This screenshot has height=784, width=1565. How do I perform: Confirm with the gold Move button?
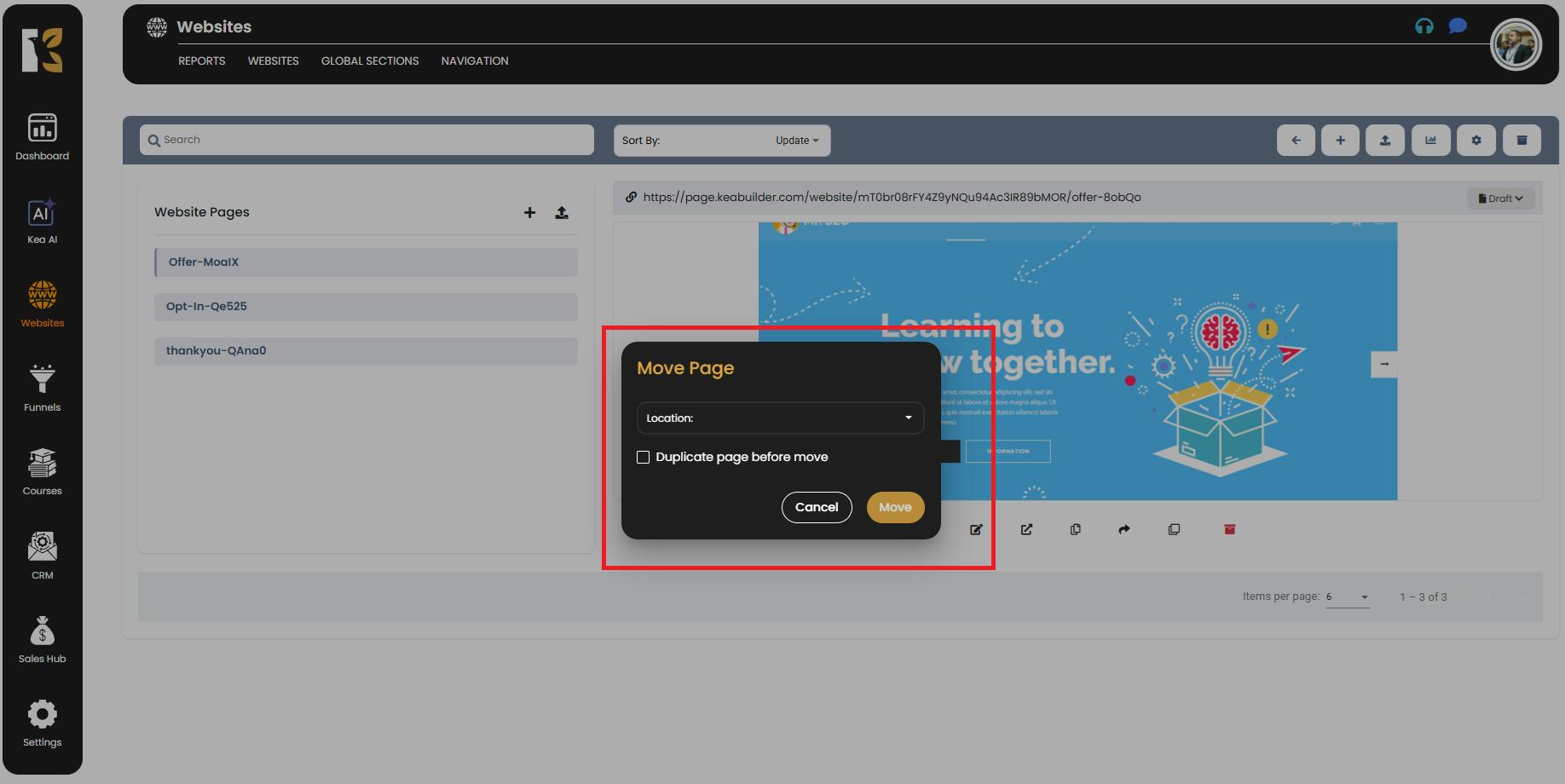tap(895, 507)
